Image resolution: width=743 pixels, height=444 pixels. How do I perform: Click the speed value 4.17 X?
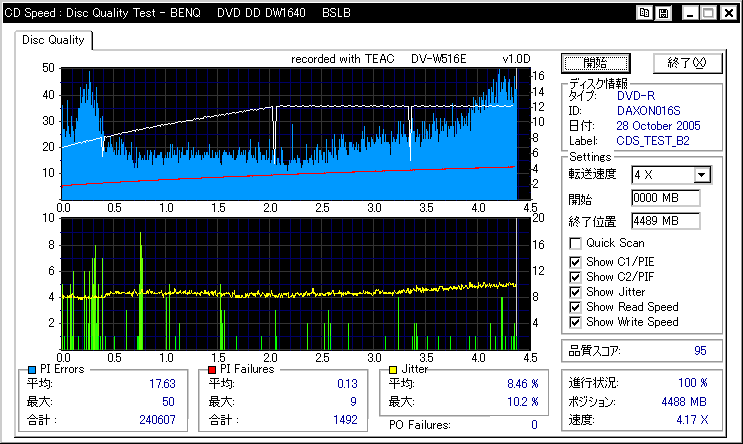692,420
